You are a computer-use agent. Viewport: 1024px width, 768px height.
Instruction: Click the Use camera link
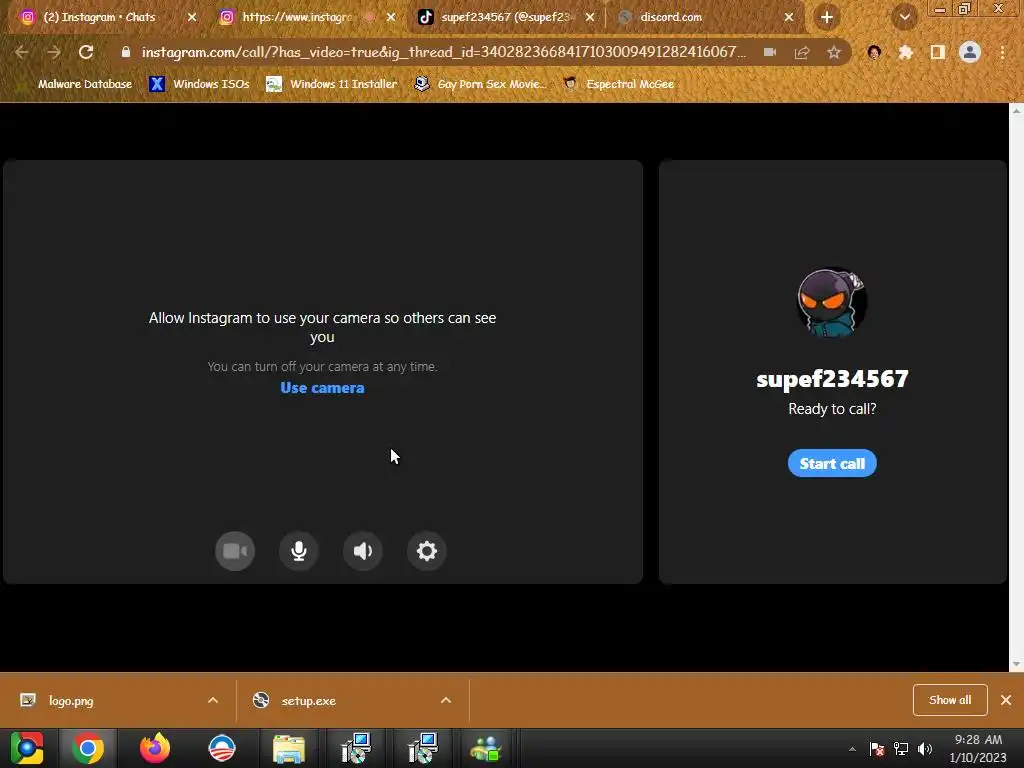[323, 388]
